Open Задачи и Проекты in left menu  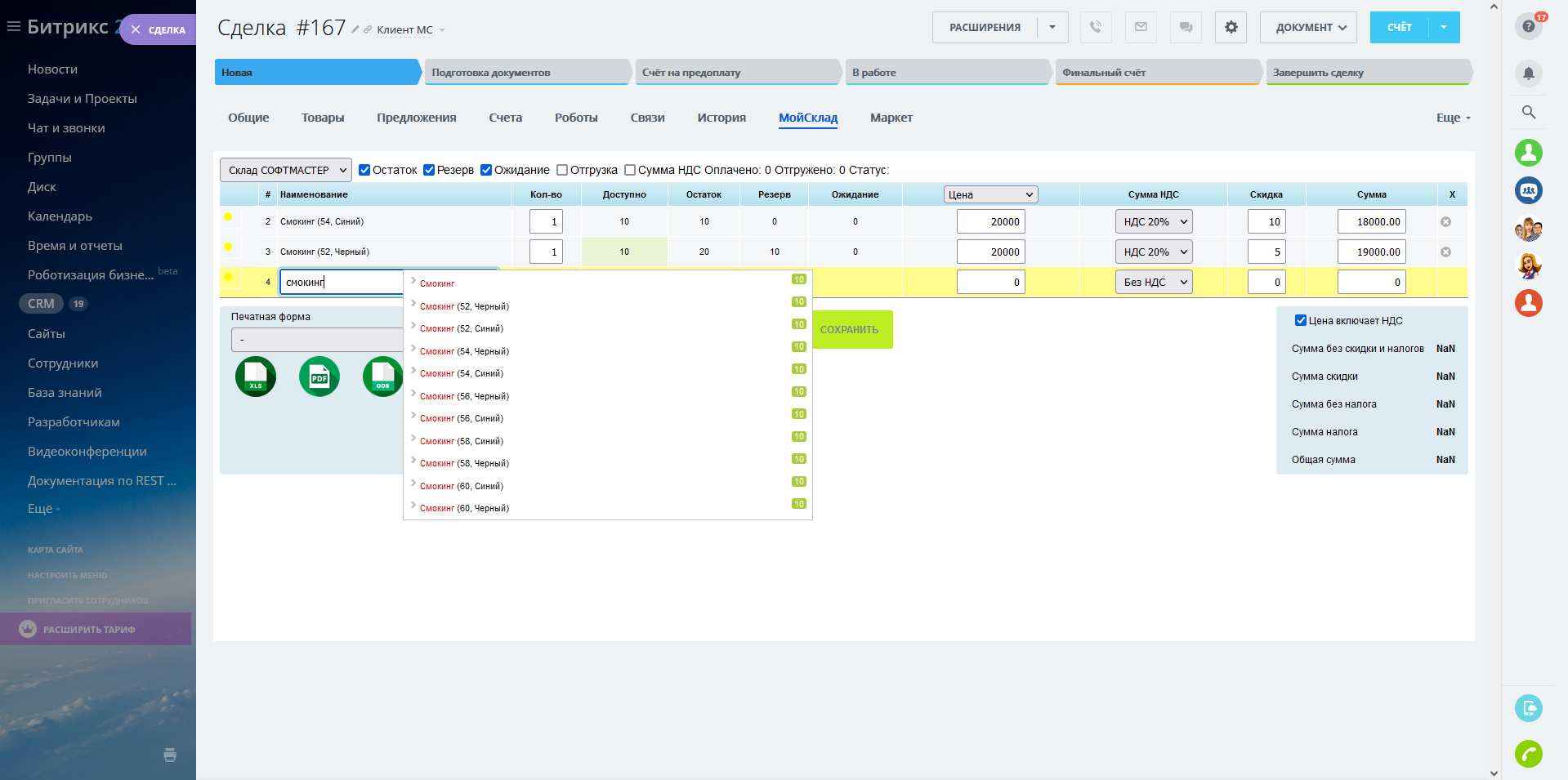click(83, 98)
